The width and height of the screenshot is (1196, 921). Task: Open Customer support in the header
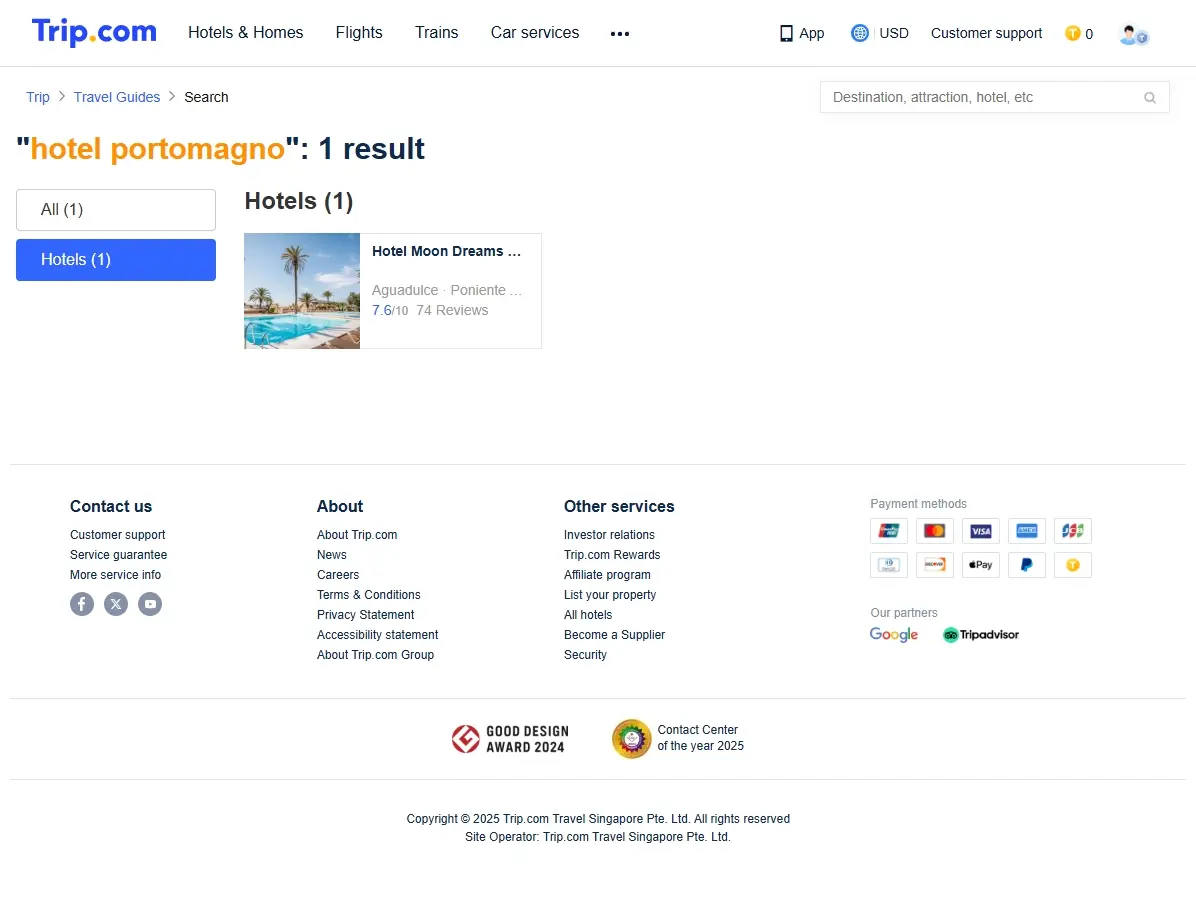pyautogui.click(x=986, y=33)
